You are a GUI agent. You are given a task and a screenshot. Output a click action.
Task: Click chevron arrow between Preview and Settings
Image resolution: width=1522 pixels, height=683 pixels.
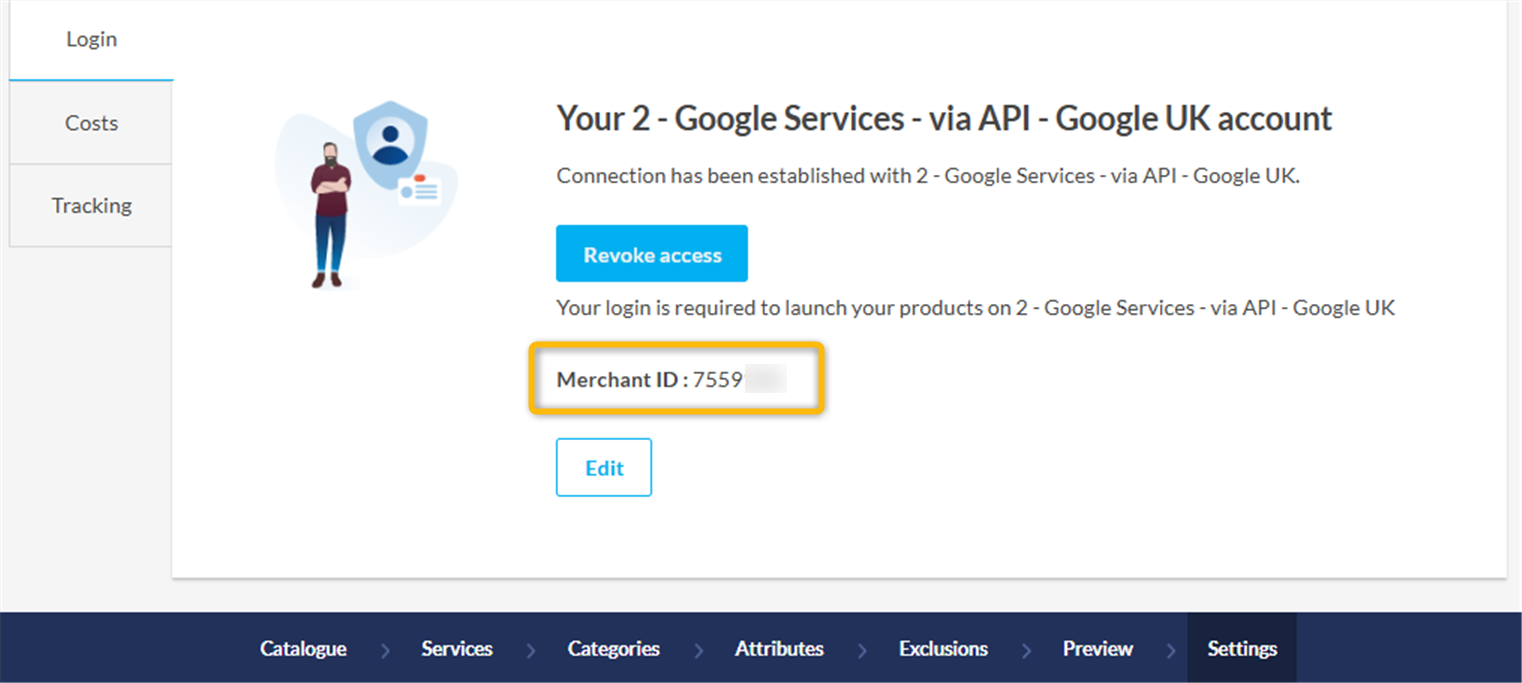1171,650
